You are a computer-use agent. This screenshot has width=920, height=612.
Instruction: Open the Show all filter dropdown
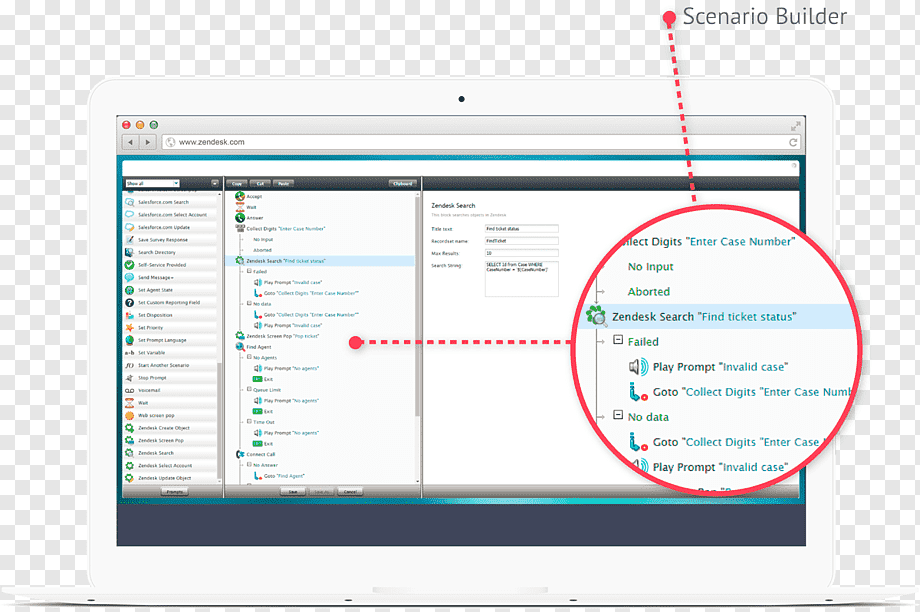[x=152, y=183]
